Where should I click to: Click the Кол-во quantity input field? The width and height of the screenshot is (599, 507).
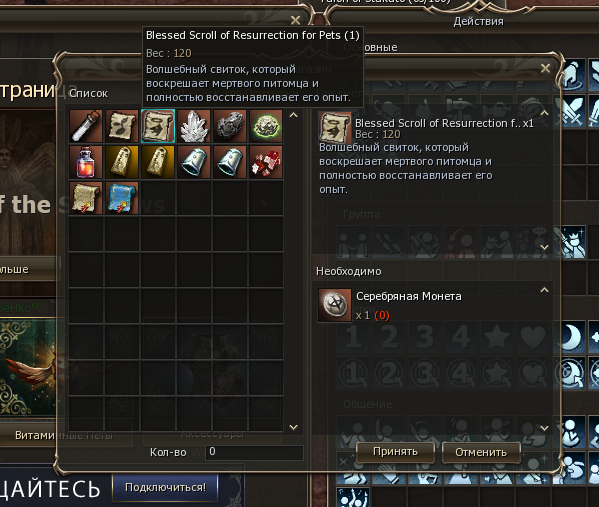pos(254,452)
